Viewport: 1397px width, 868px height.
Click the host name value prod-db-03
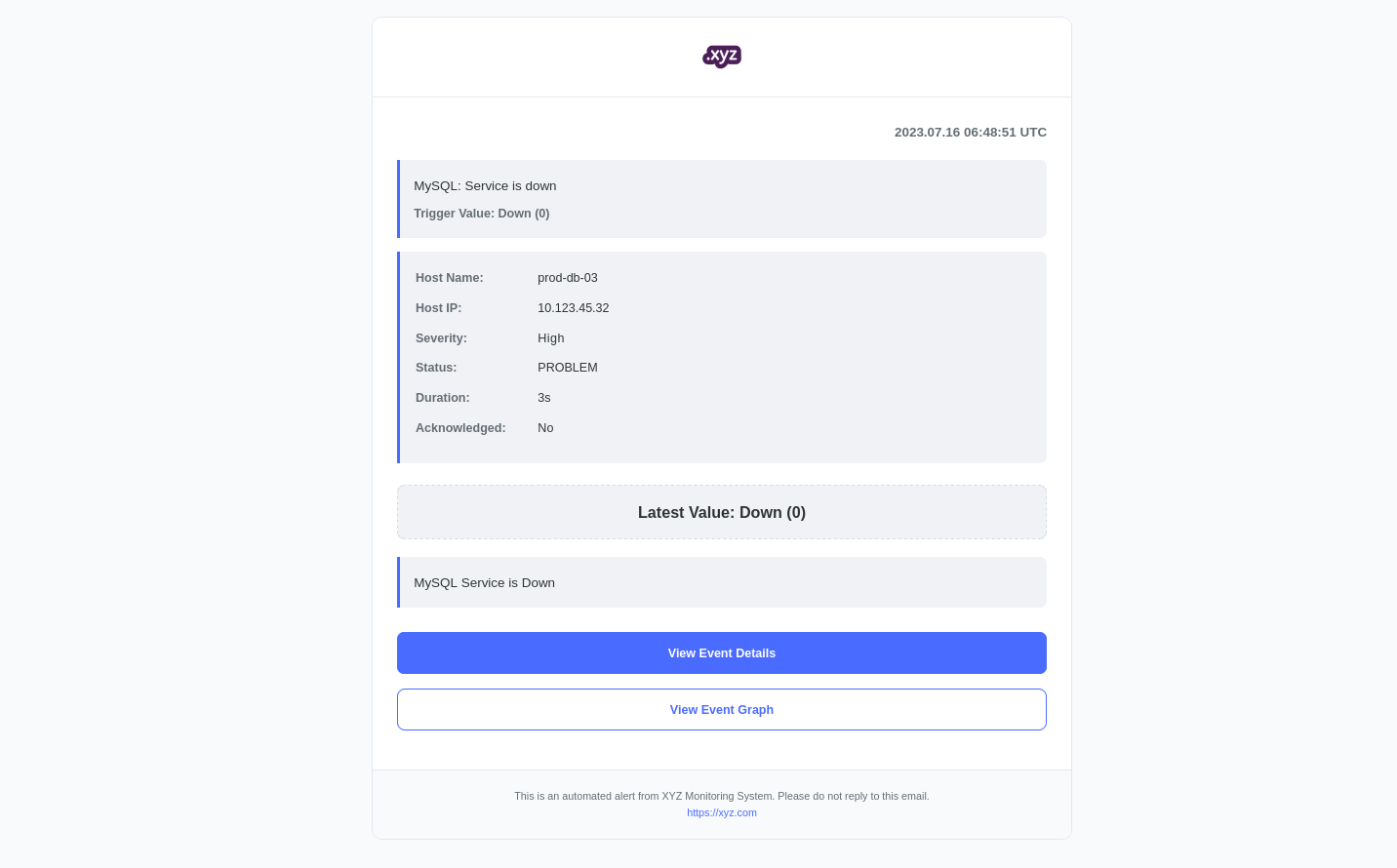click(568, 278)
